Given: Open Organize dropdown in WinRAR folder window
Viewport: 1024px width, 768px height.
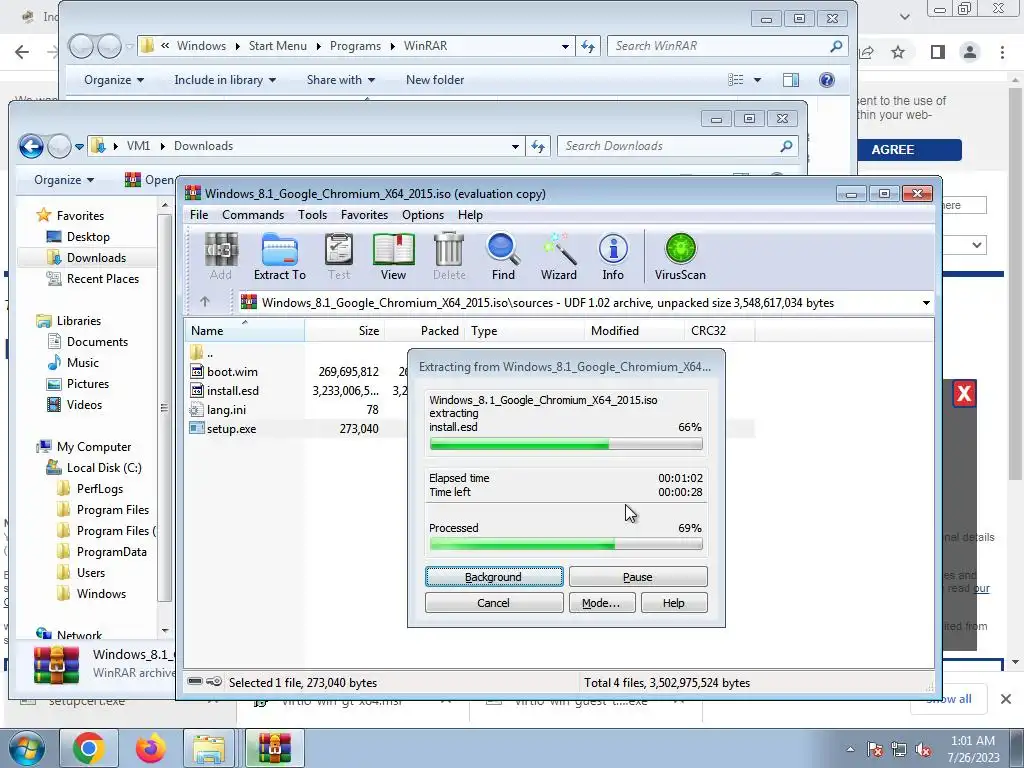Looking at the screenshot, I should [114, 80].
